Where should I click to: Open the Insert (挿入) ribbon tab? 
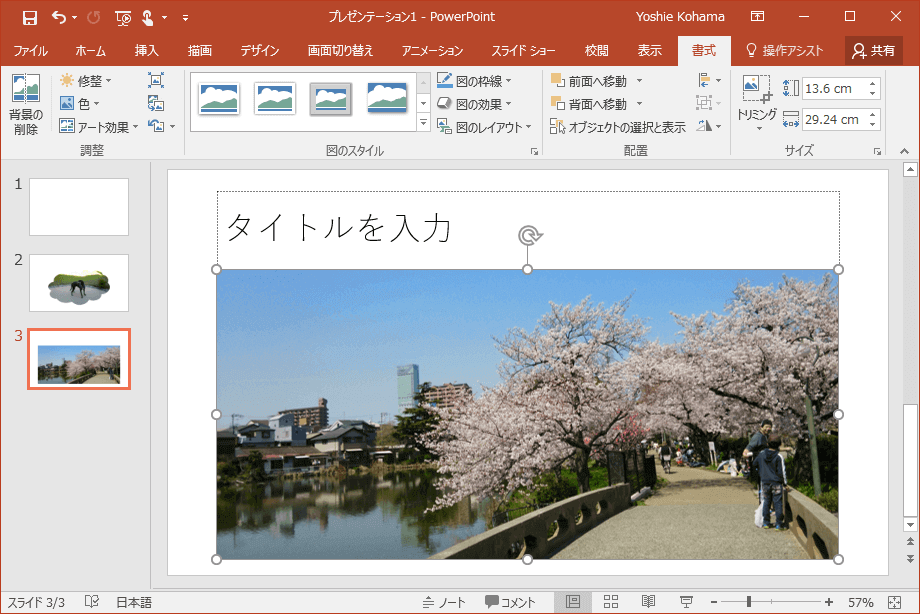(x=146, y=51)
